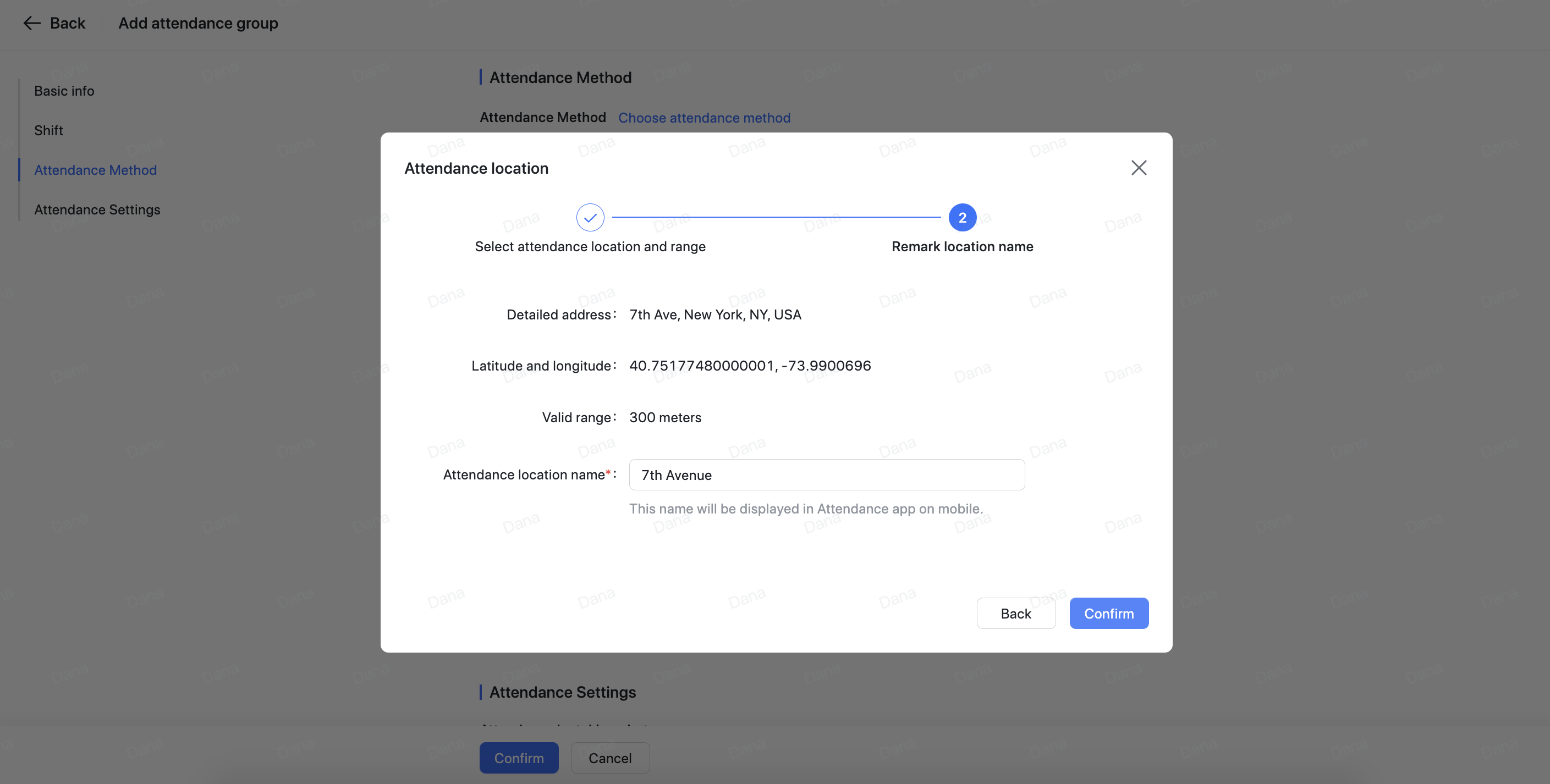Cancel the attendance group creation

[609, 758]
